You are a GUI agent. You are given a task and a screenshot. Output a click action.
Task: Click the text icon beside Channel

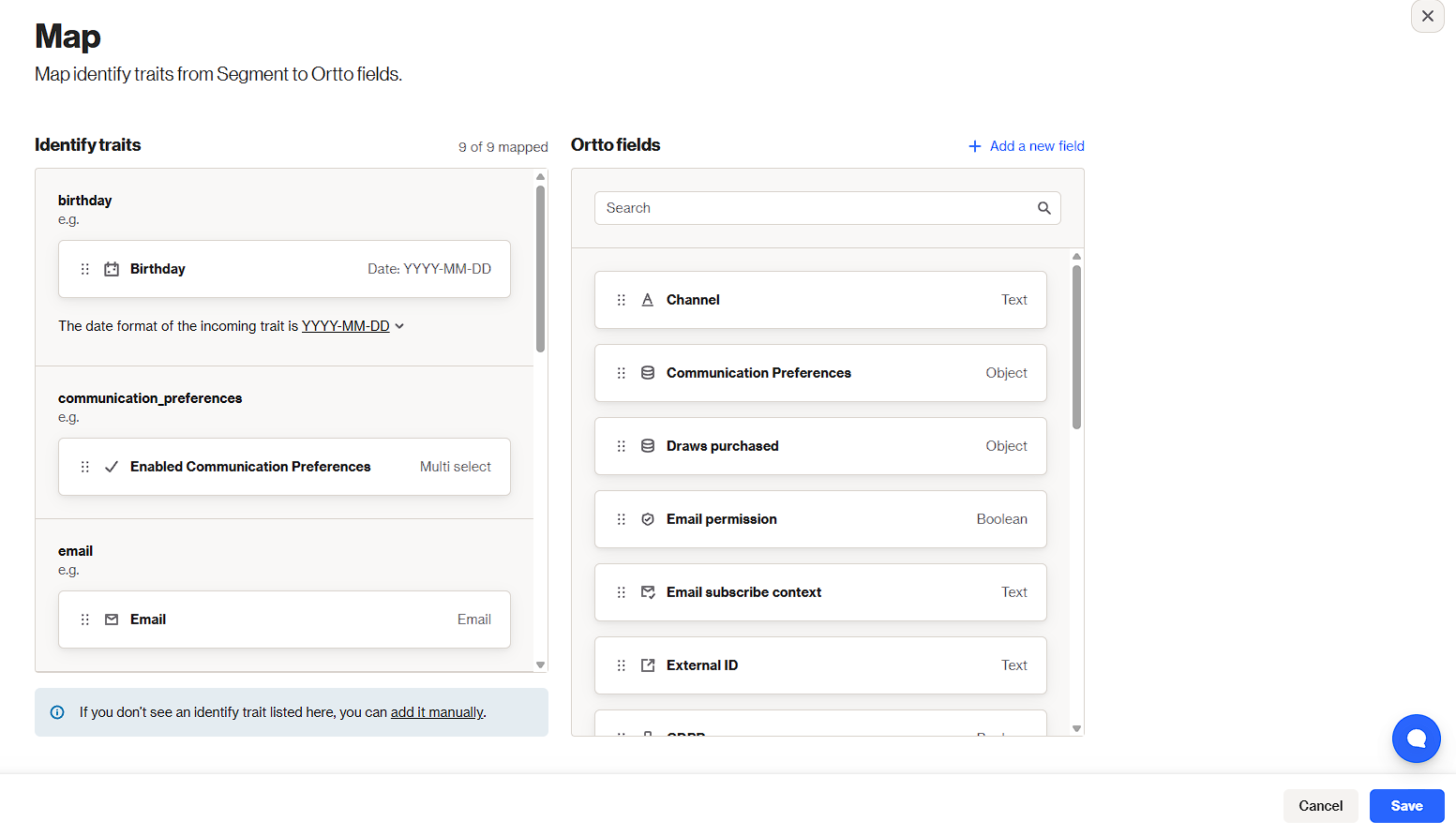[x=648, y=300]
